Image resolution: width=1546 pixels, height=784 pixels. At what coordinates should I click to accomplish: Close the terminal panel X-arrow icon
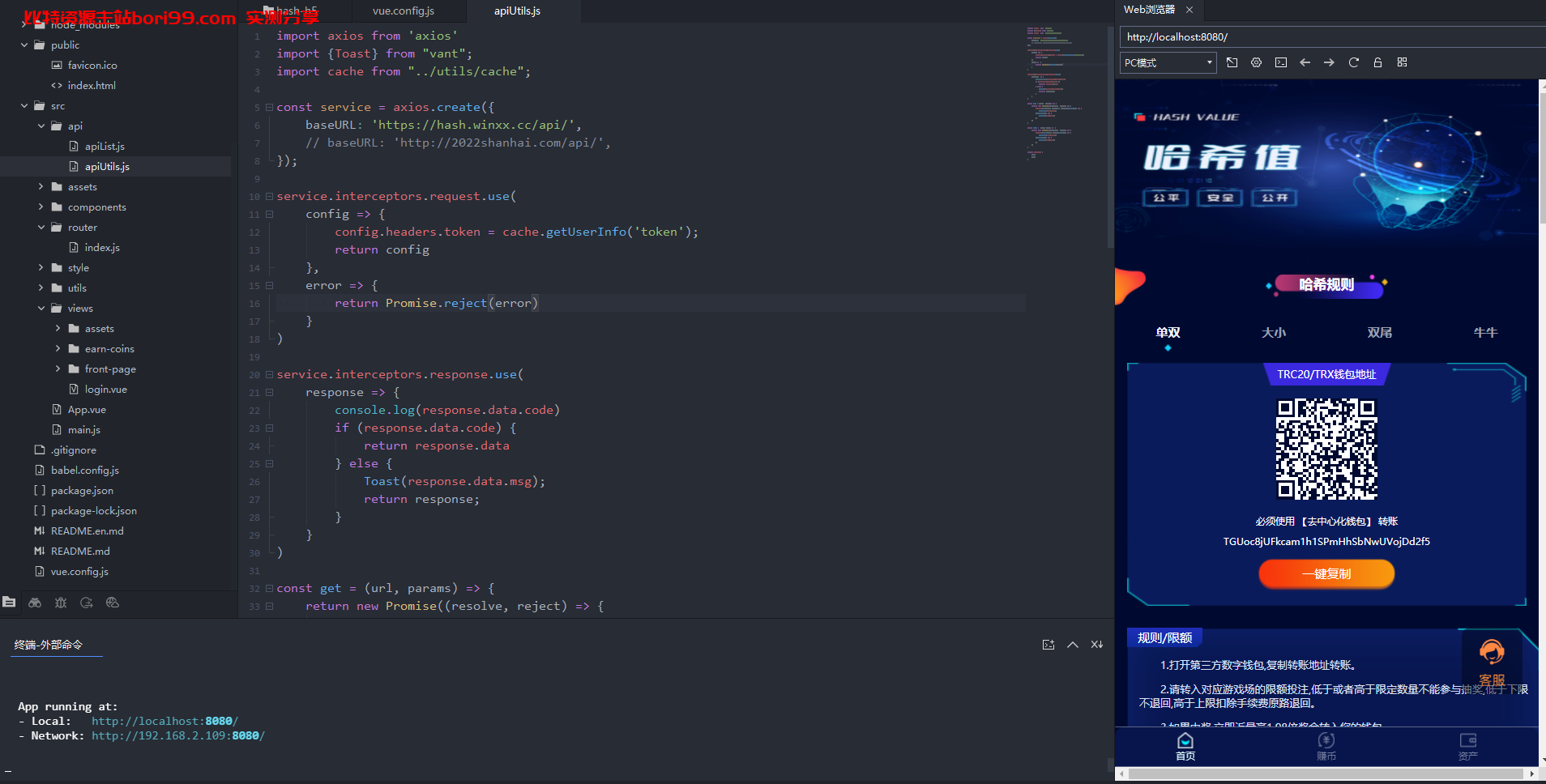pos(1097,645)
